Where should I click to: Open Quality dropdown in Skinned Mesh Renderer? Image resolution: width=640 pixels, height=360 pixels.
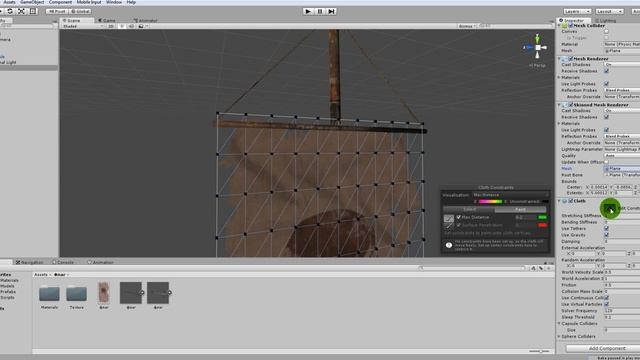[622, 156]
